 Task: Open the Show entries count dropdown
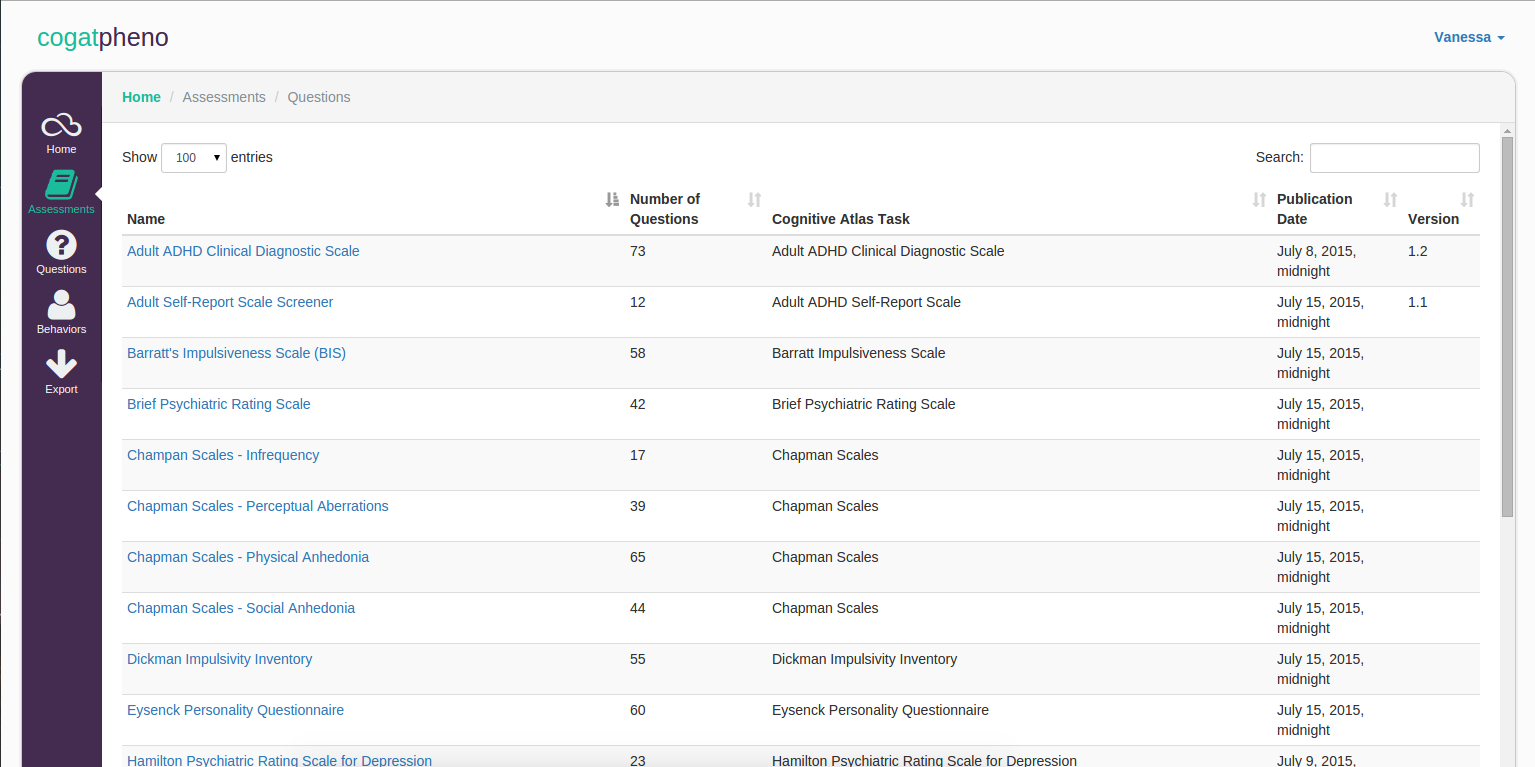pyautogui.click(x=194, y=158)
